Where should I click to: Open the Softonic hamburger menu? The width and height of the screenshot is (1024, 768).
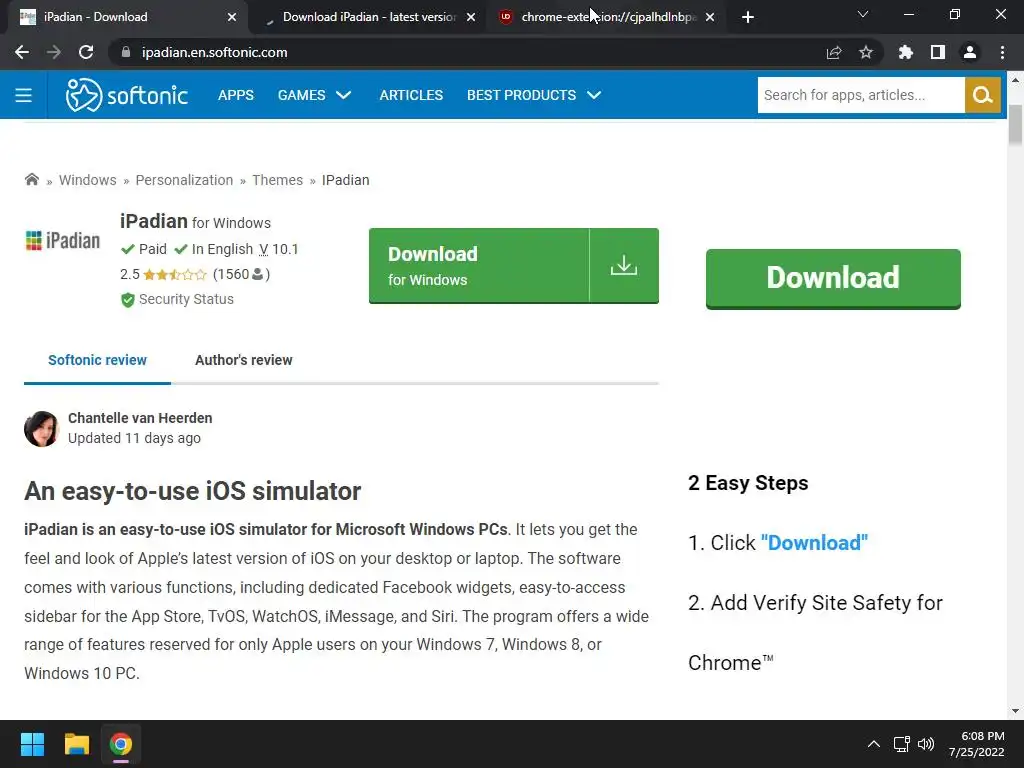click(x=24, y=95)
